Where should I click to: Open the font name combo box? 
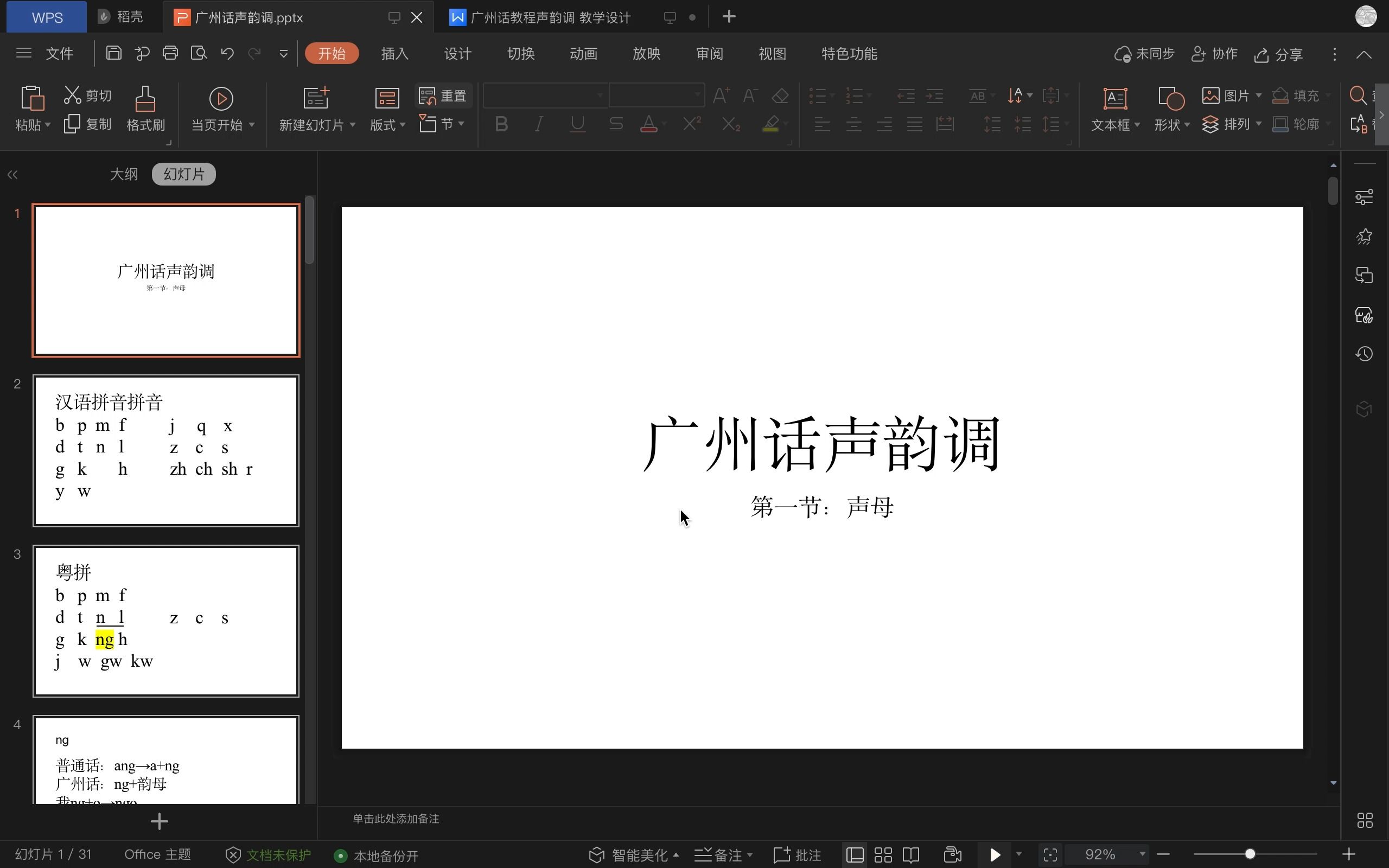(x=545, y=95)
